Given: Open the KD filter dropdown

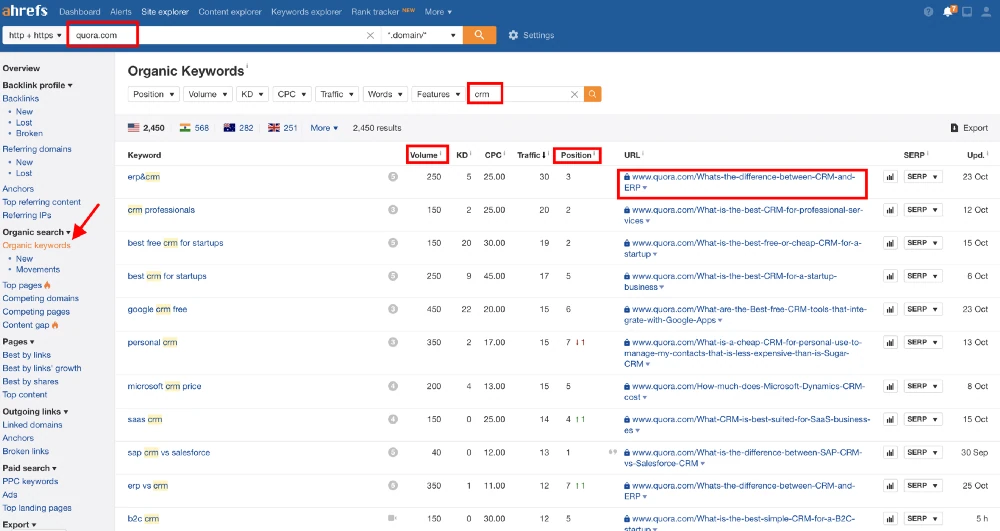Looking at the screenshot, I should pos(252,94).
